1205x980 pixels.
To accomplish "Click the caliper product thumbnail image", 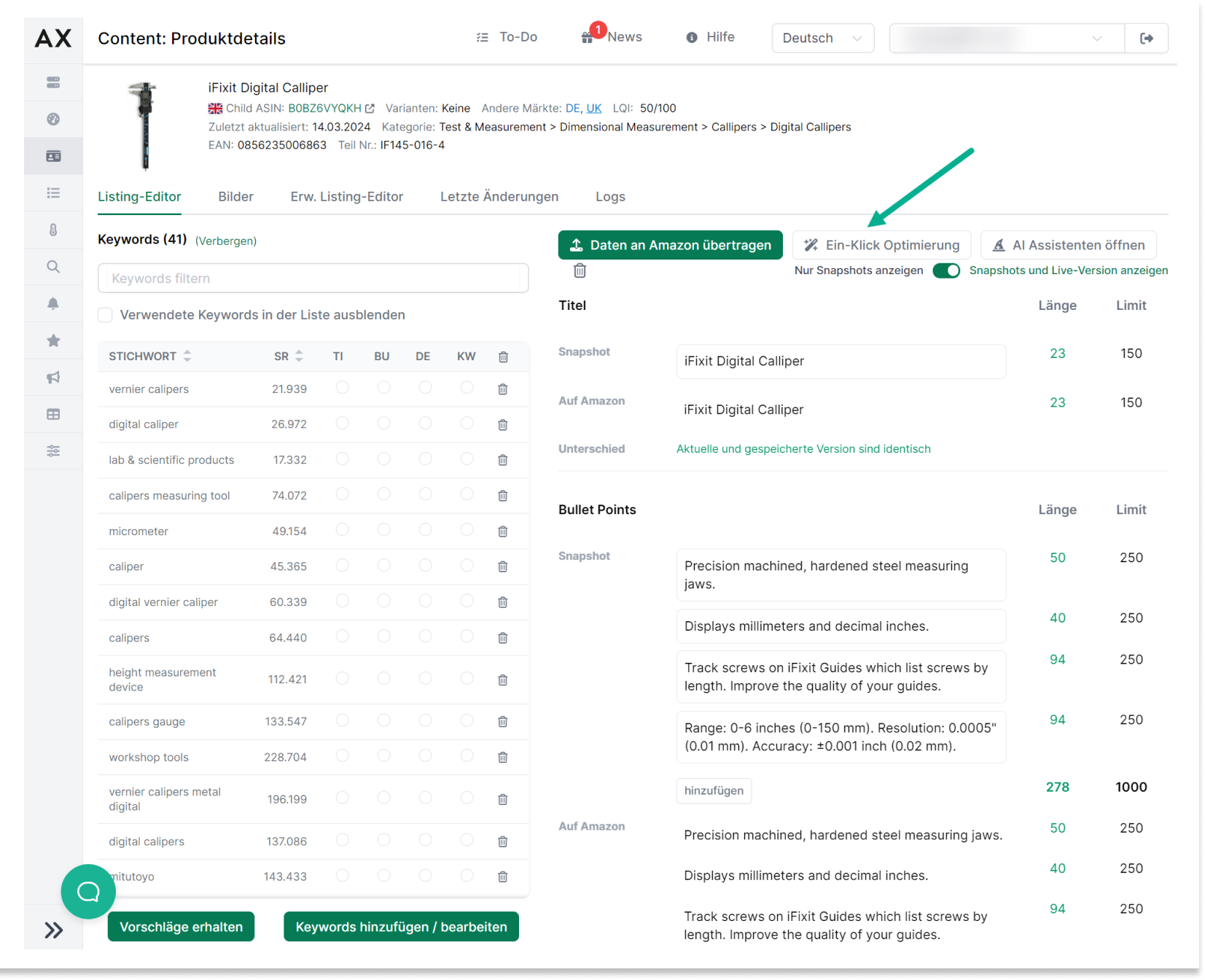I will tap(145, 125).
